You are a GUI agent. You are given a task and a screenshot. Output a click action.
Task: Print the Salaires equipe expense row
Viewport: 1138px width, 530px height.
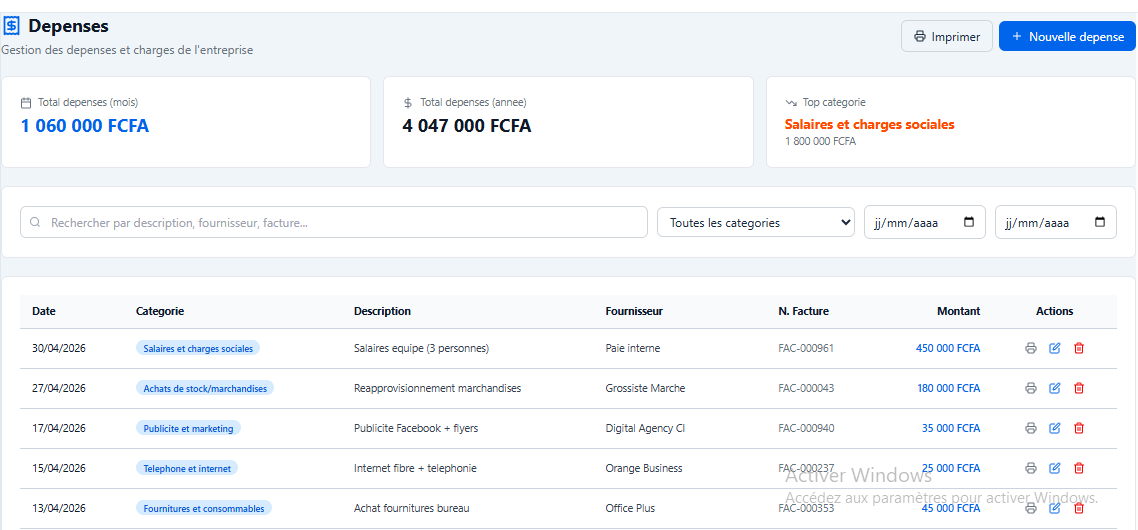tap(1031, 348)
